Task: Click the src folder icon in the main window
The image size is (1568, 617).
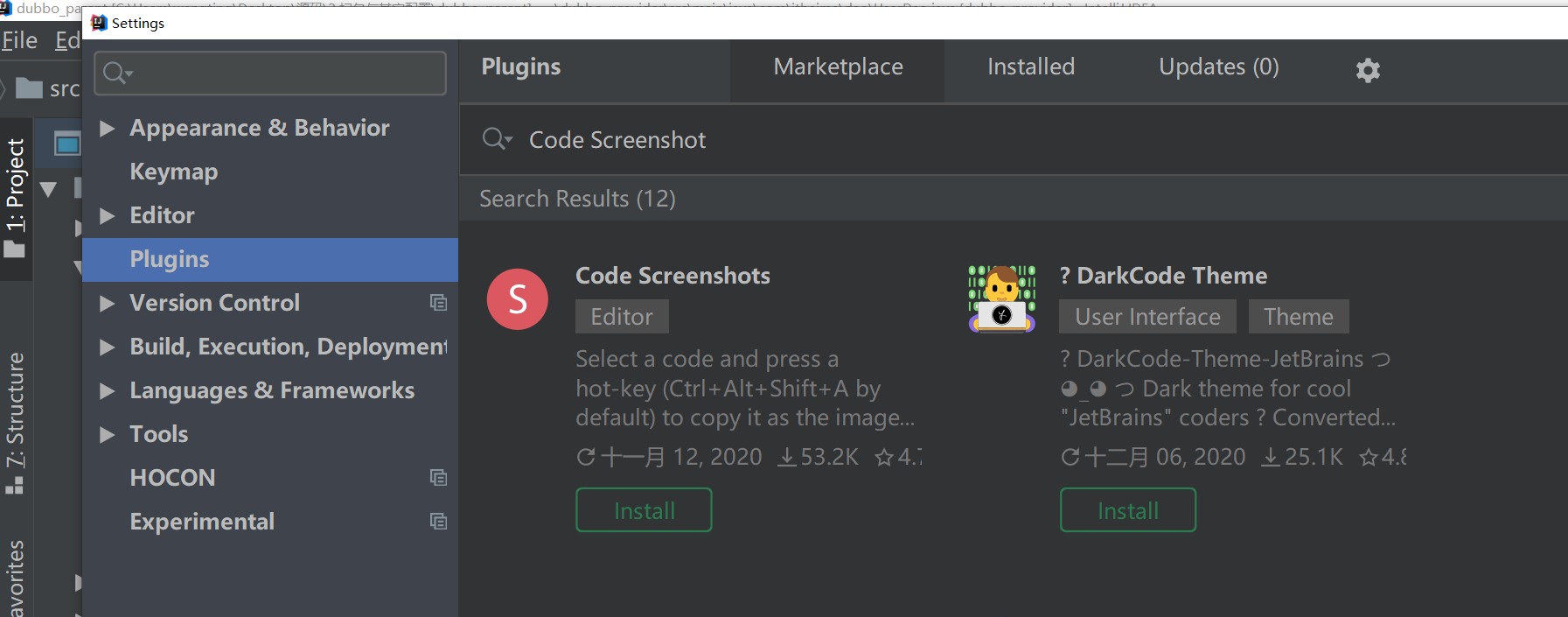Action: pos(29,88)
